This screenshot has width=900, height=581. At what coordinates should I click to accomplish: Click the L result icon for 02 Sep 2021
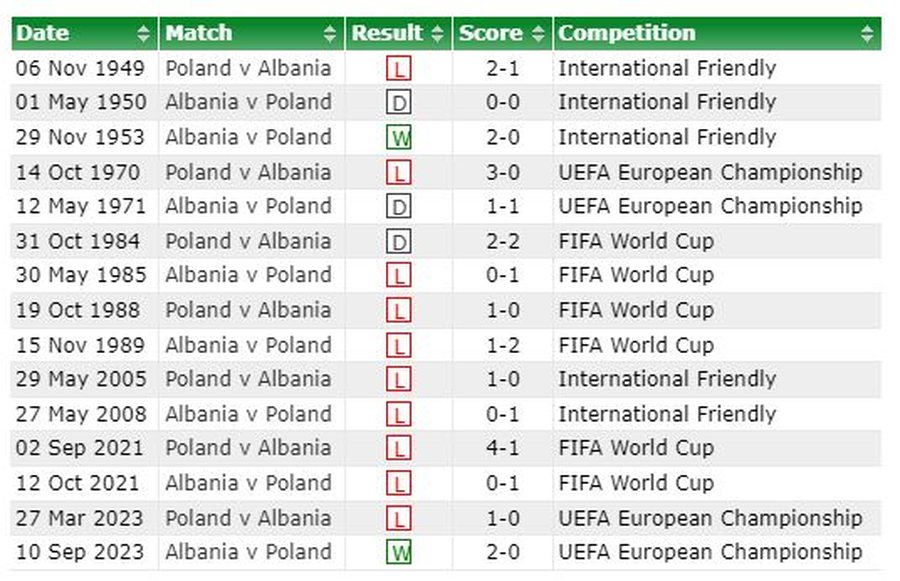click(x=399, y=449)
